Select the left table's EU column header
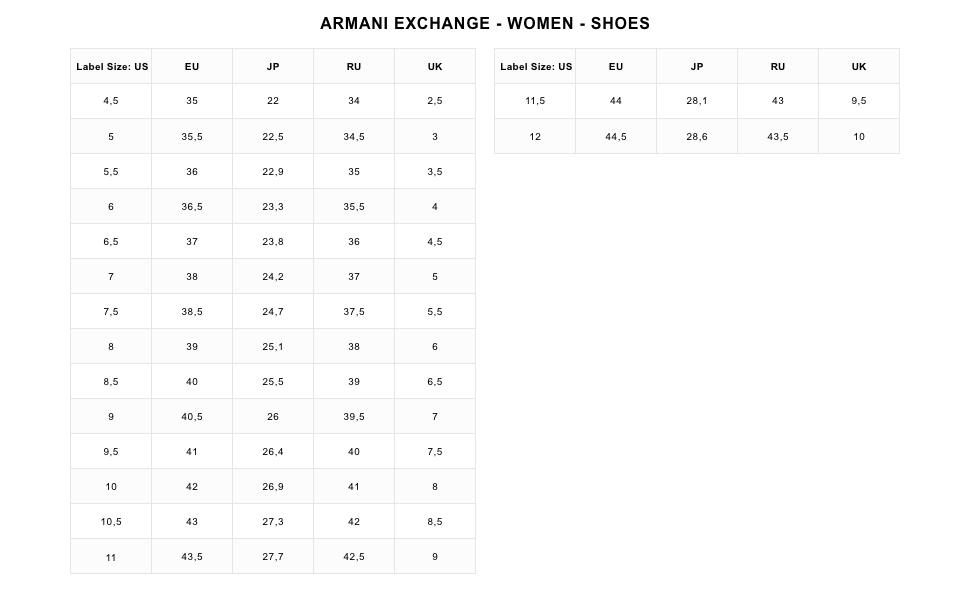This screenshot has width=970, height=600. pos(192,66)
